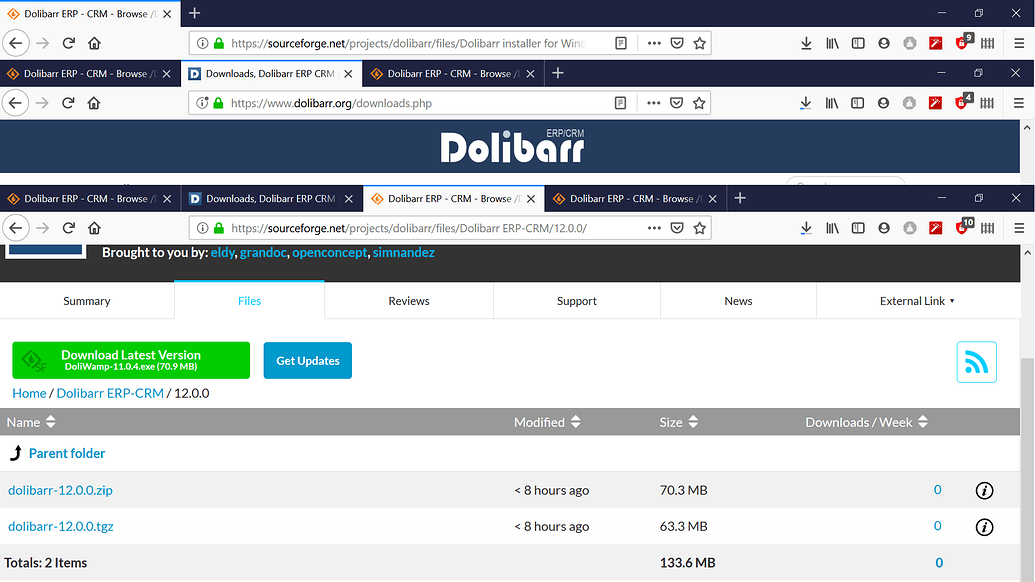Image resolution: width=1035 pixels, height=582 pixels.
Task: Open the shield extension with badge 10
Action: point(961,227)
